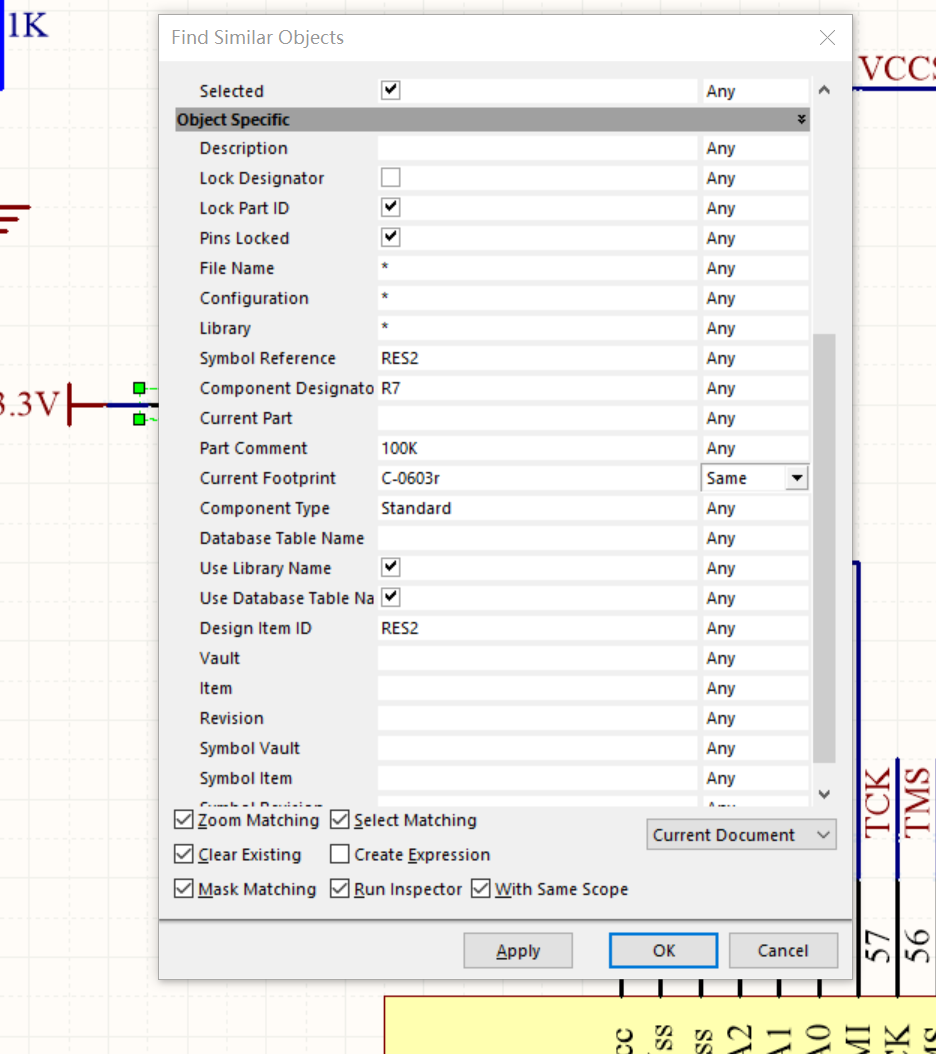This screenshot has width=936, height=1054.
Task: Uncheck the Lock Part ID checkbox
Action: 390,208
